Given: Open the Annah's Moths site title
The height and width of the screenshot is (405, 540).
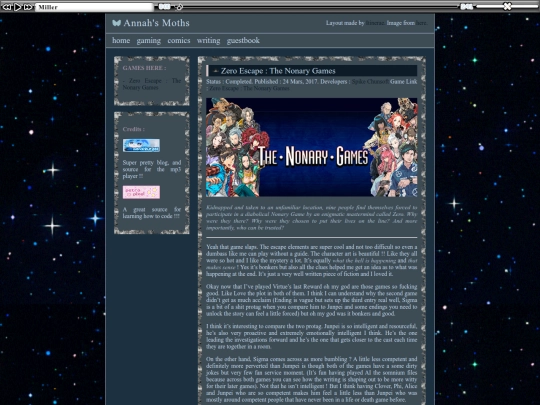Looking at the screenshot, I should tap(156, 23).
